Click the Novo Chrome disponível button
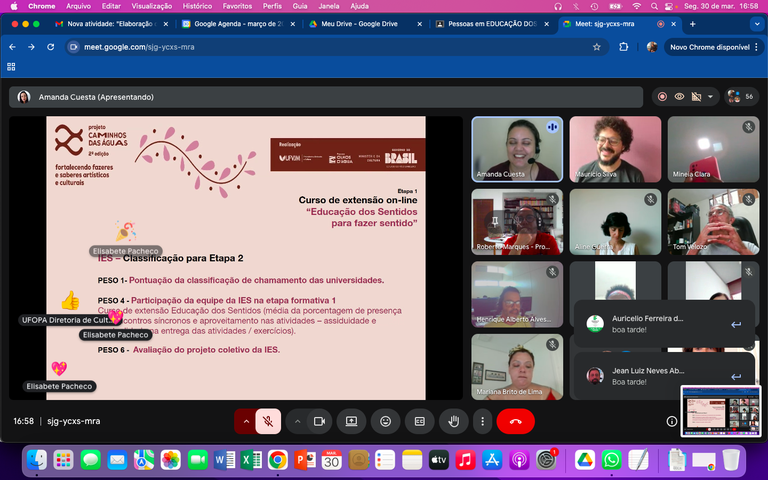The width and height of the screenshot is (768, 480). point(708,47)
